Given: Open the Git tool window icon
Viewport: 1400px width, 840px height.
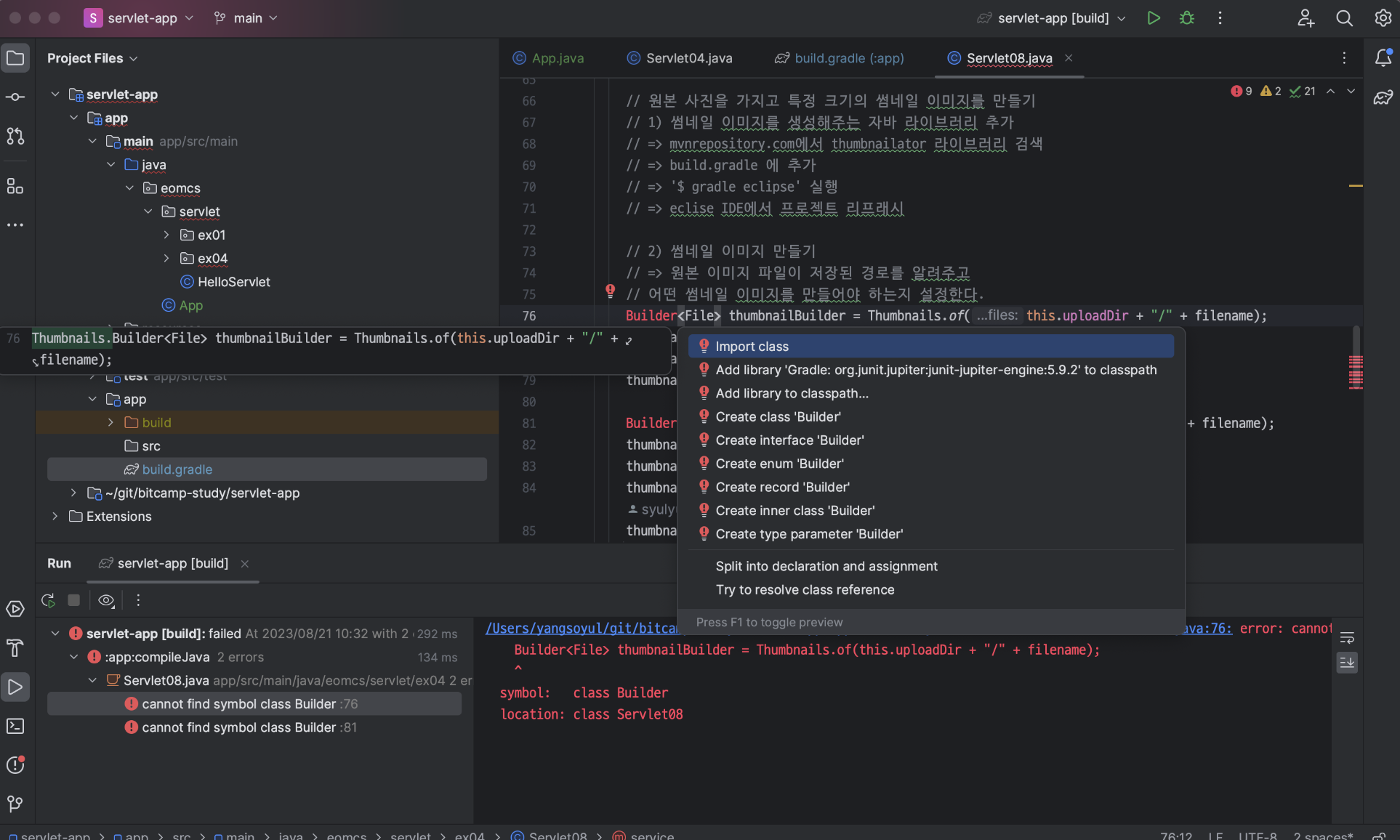Looking at the screenshot, I should click(15, 803).
